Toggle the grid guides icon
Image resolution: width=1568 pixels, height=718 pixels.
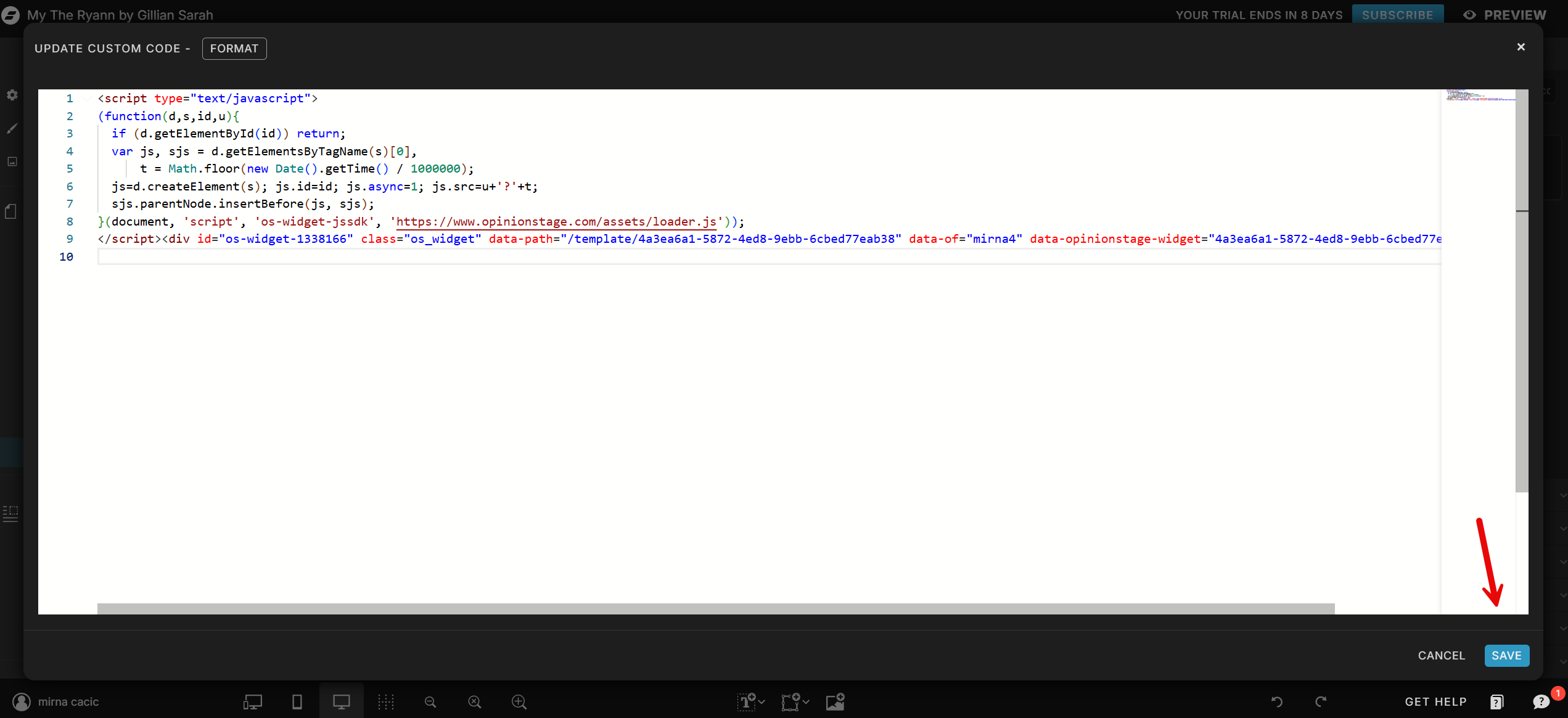tap(385, 701)
